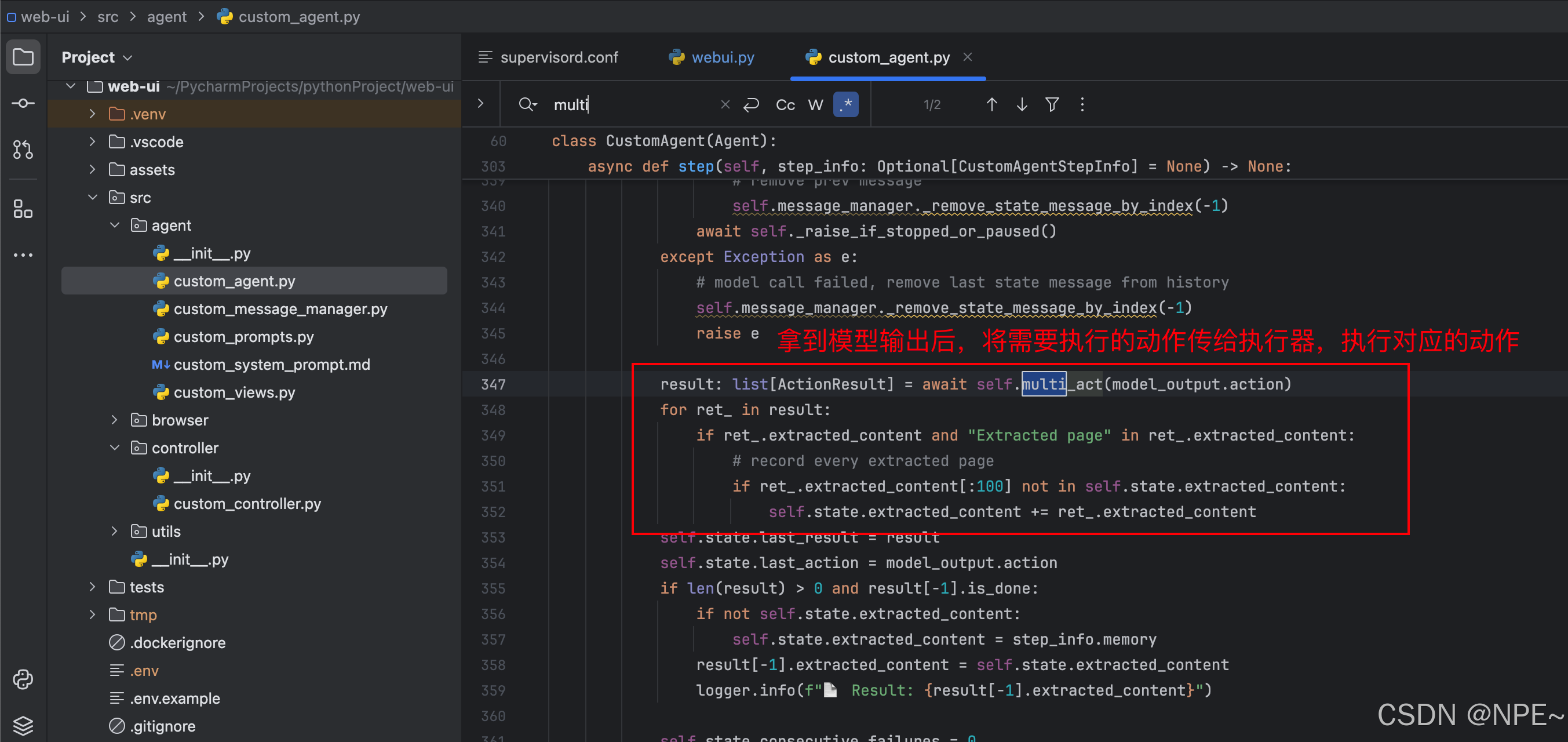Toggle whole Words (W) search option

(816, 105)
